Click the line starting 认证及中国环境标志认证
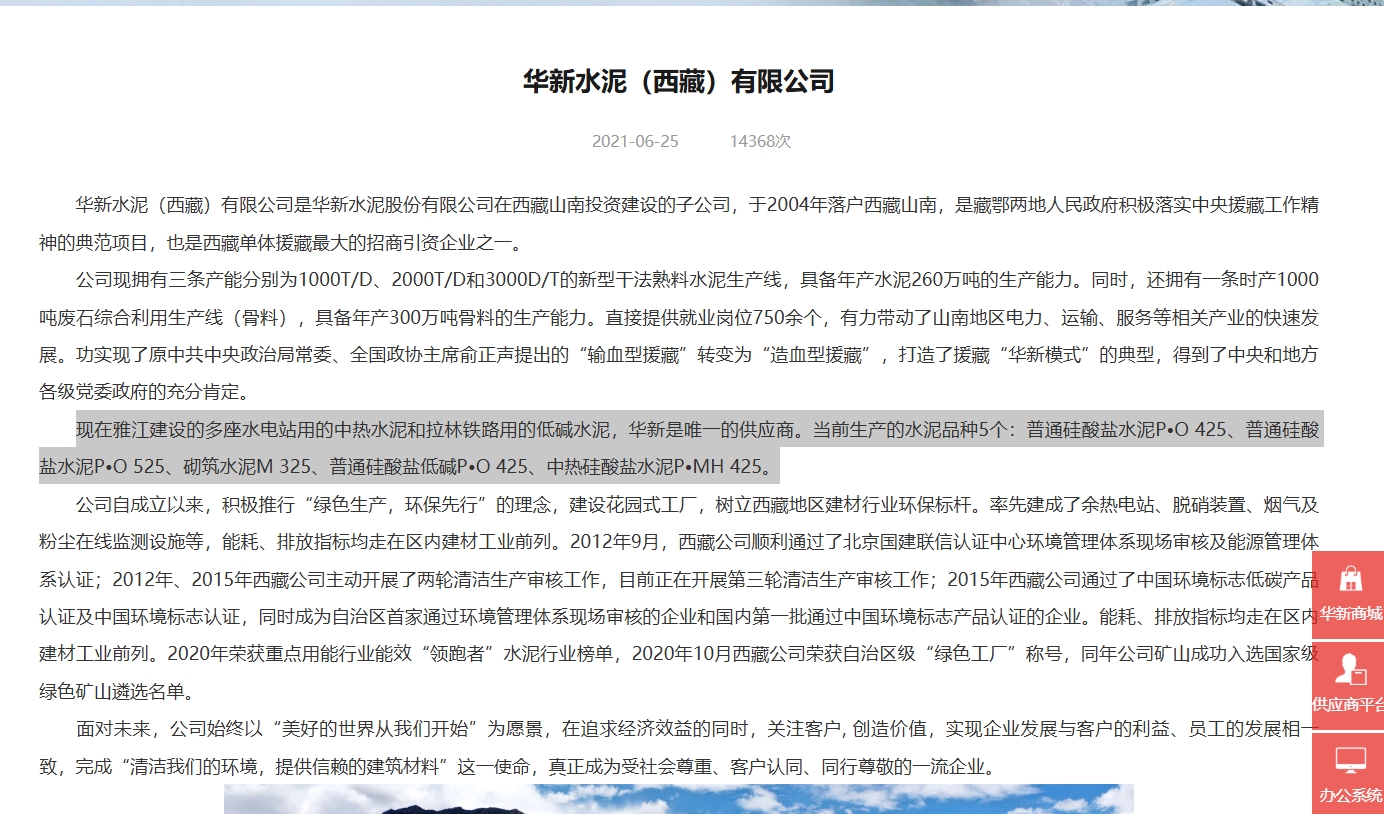1384x814 pixels. click(x=679, y=617)
